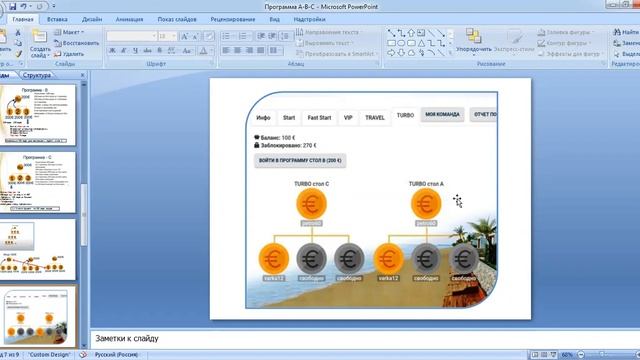The height and width of the screenshot is (360, 640).
Task: Cut selection with the scissors icon
Action: pyautogui.click(x=18, y=33)
